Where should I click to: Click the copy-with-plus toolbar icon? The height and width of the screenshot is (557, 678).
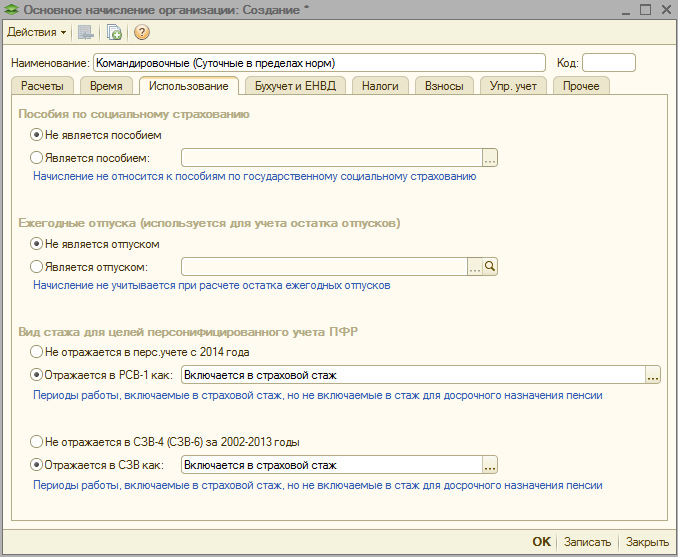[x=114, y=32]
